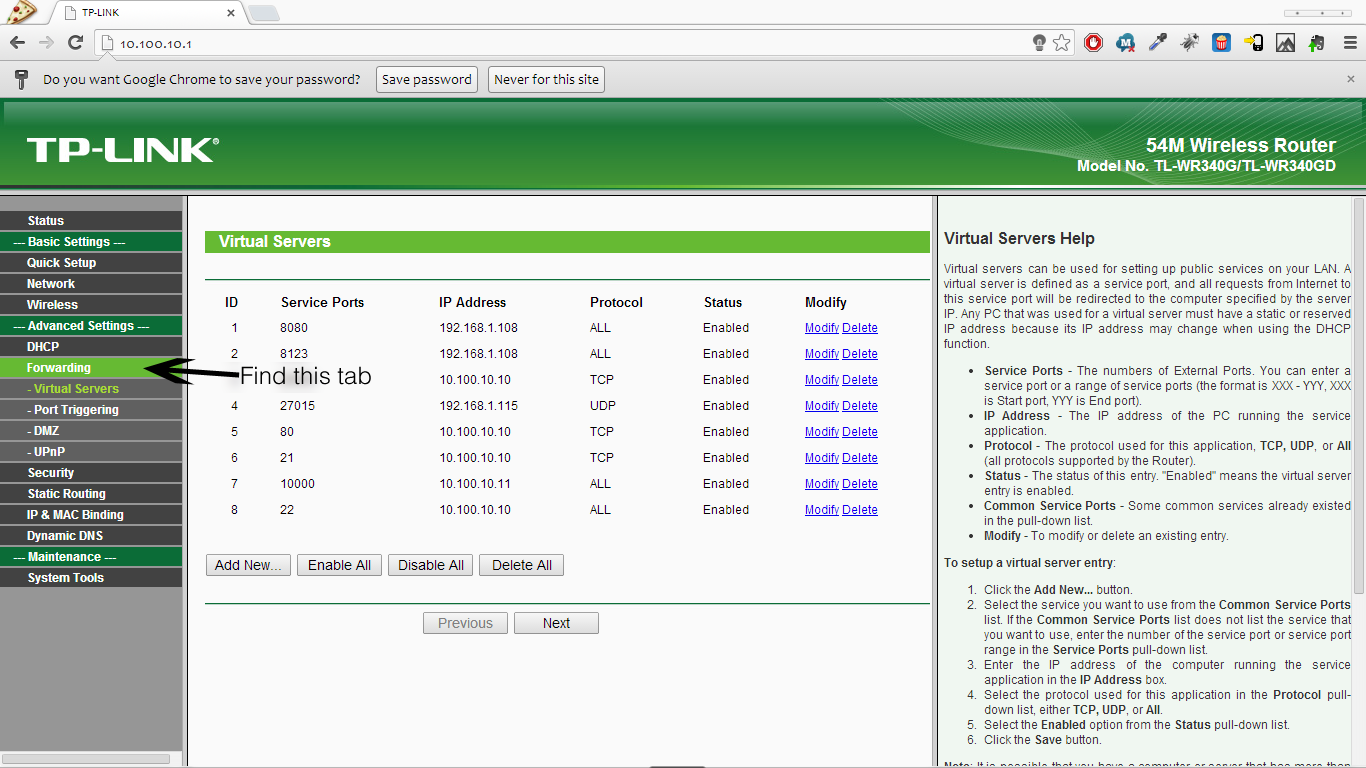Open Quick Setup in the sidebar
Image resolution: width=1366 pixels, height=768 pixels.
(91, 263)
